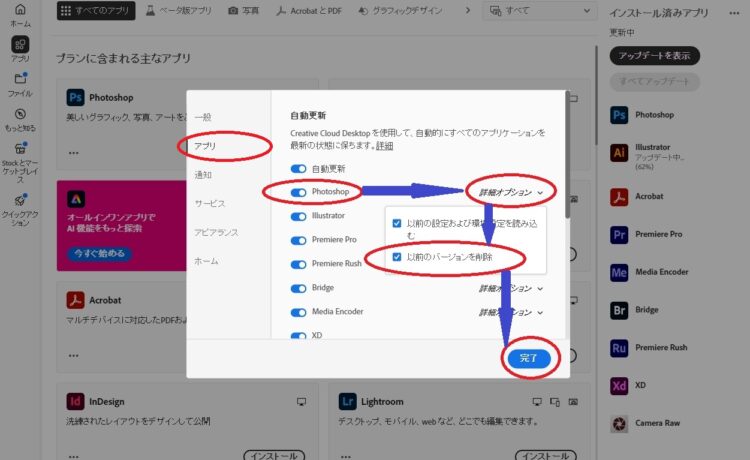This screenshot has height=460, width=750.
Task: Open ホーム settings section
Action: pyautogui.click(x=206, y=261)
